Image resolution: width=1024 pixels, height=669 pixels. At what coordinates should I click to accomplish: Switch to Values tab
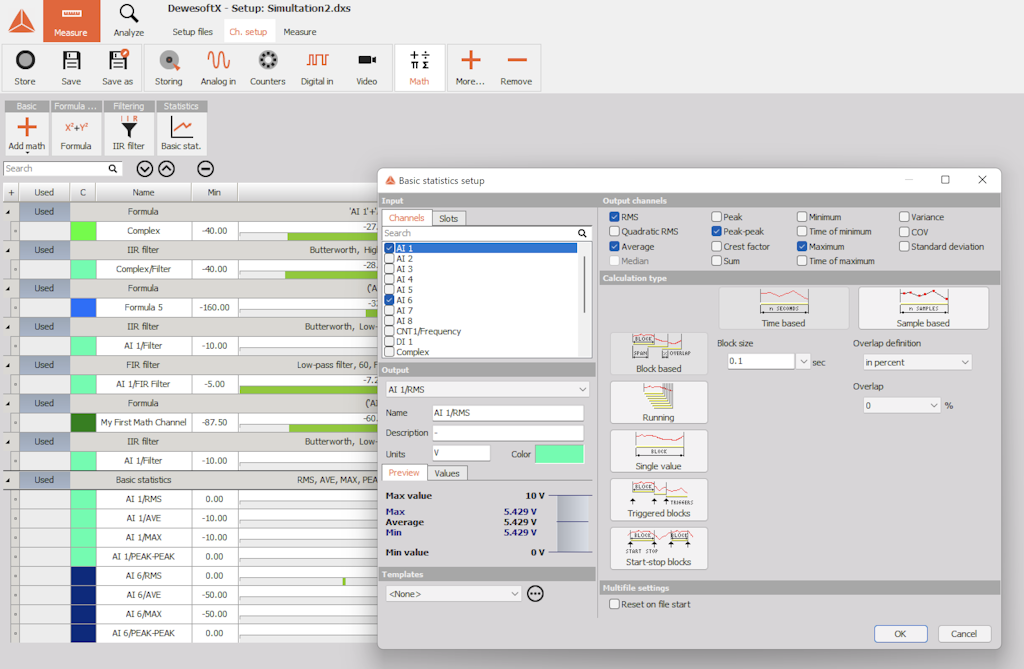[447, 474]
